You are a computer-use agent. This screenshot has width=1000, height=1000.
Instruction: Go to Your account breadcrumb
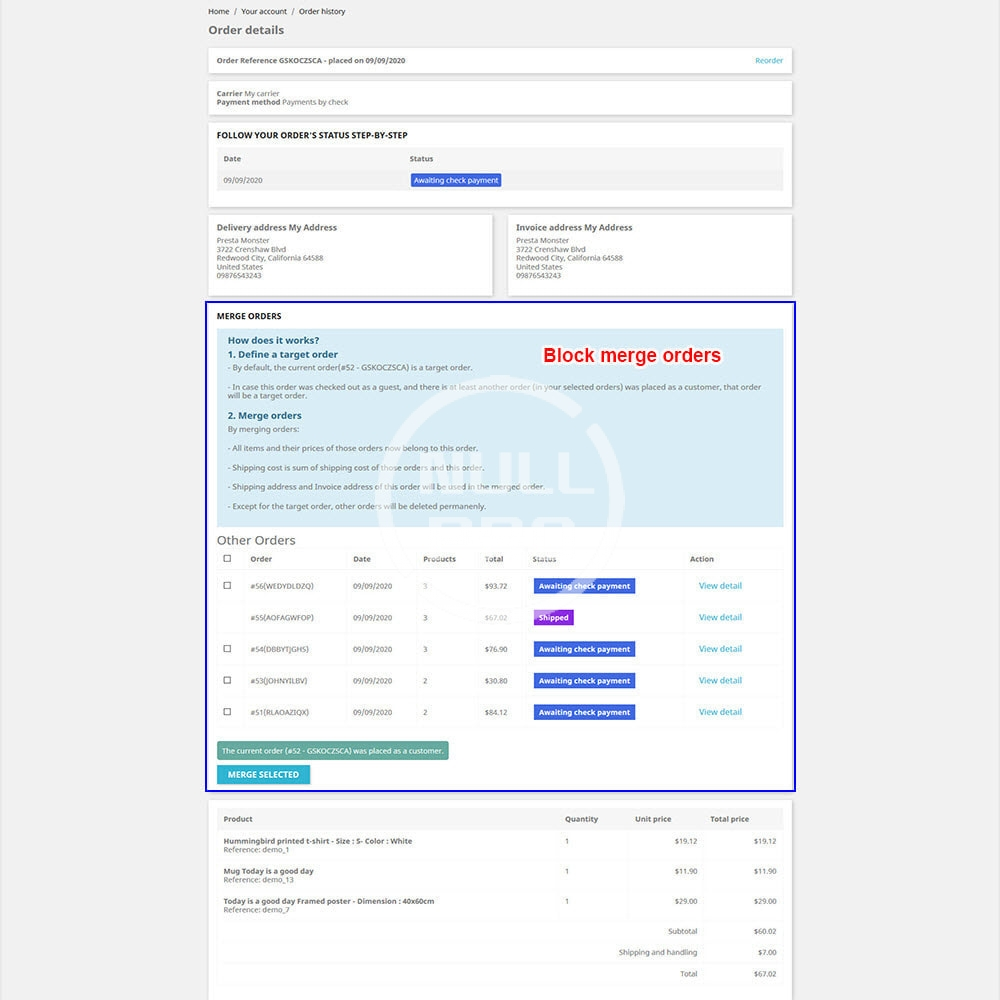pyautogui.click(x=264, y=11)
